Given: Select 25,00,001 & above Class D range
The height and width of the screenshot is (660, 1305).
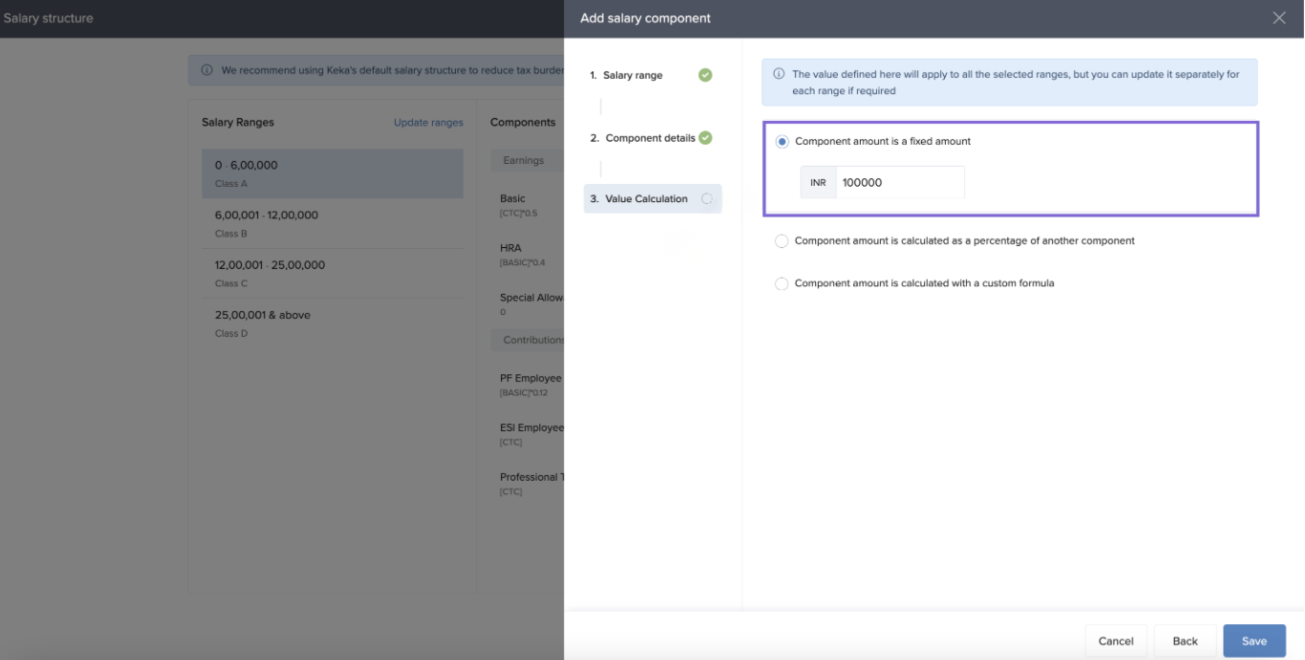Looking at the screenshot, I should (x=332, y=323).
